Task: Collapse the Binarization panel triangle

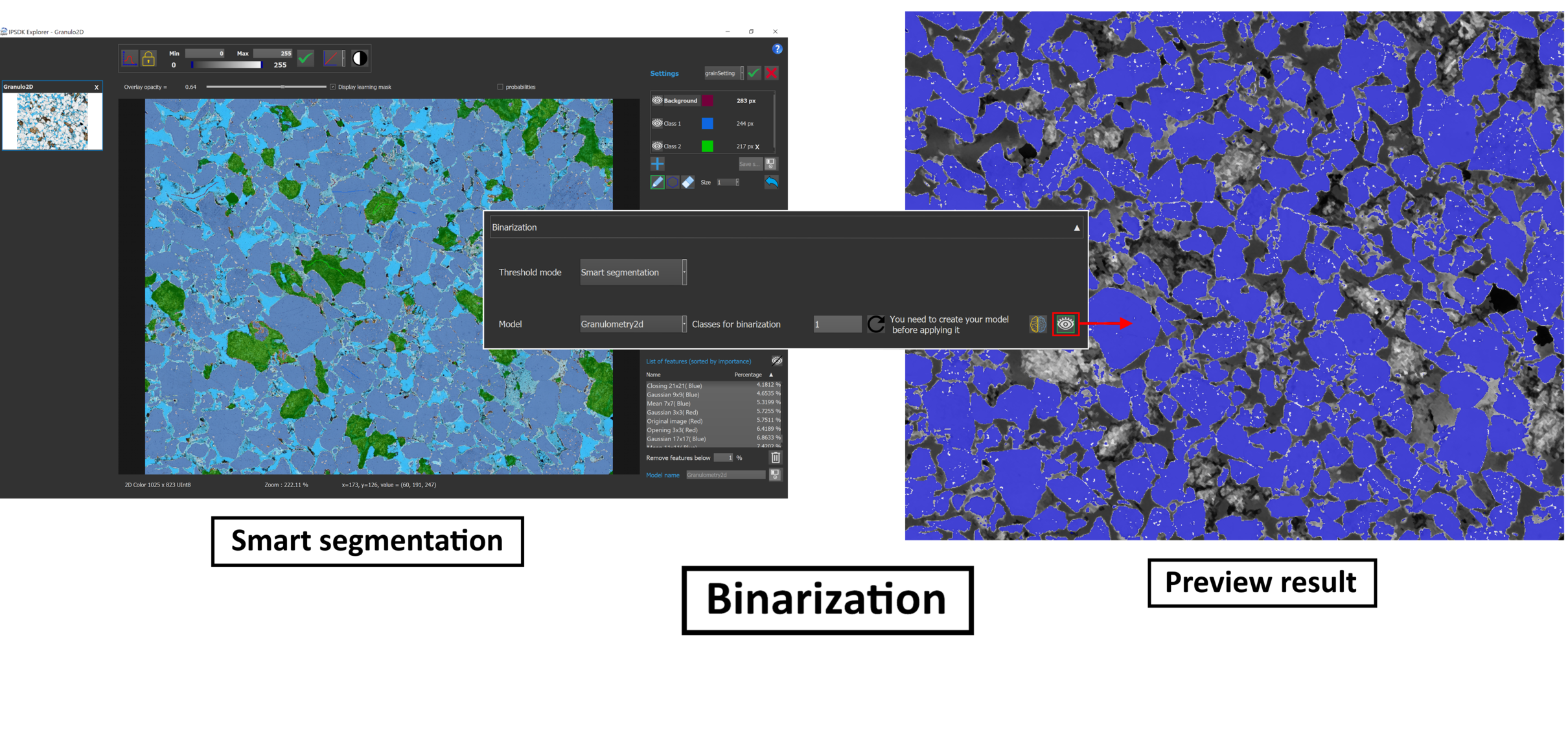Action: pos(1077,228)
